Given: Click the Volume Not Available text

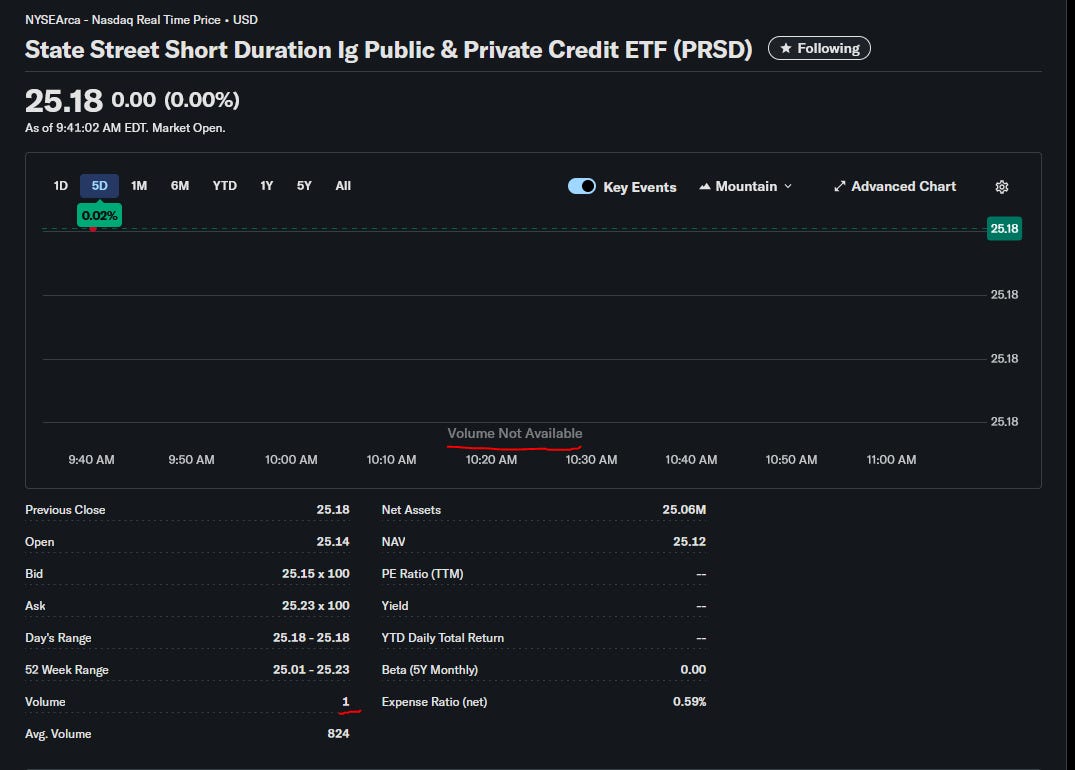Looking at the screenshot, I should tap(515, 433).
